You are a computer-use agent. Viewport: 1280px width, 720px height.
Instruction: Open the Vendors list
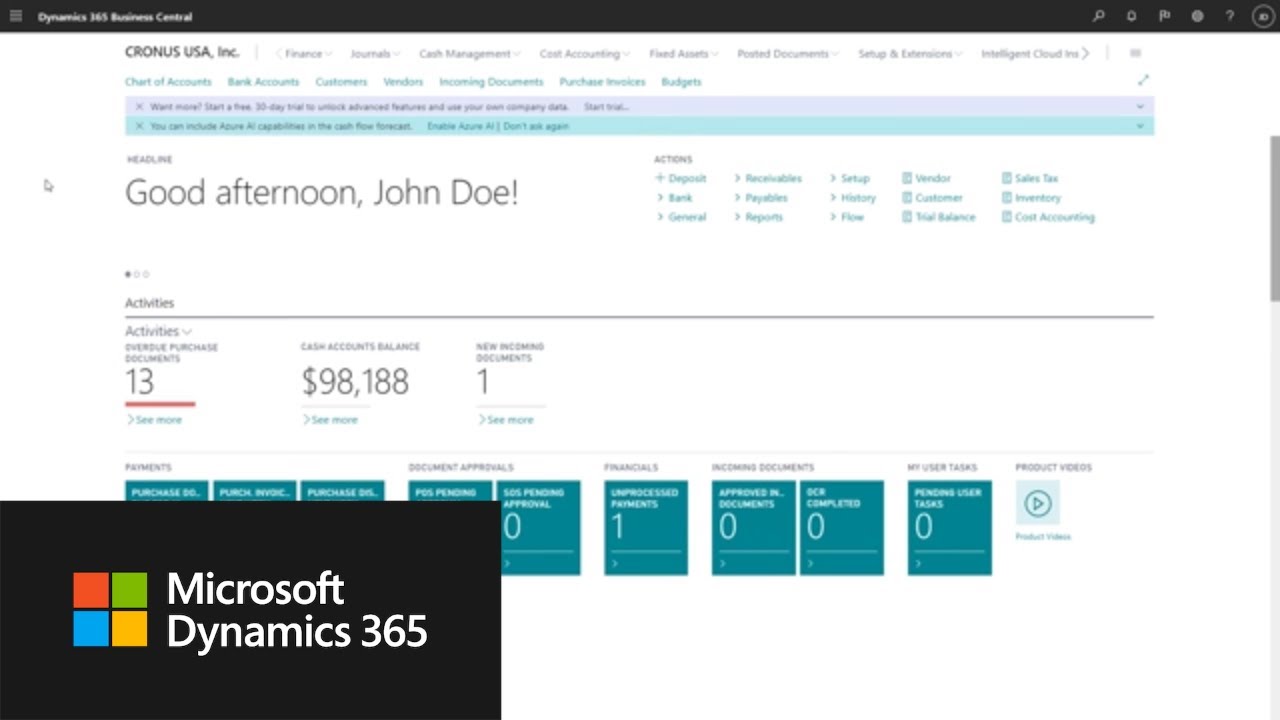[403, 82]
